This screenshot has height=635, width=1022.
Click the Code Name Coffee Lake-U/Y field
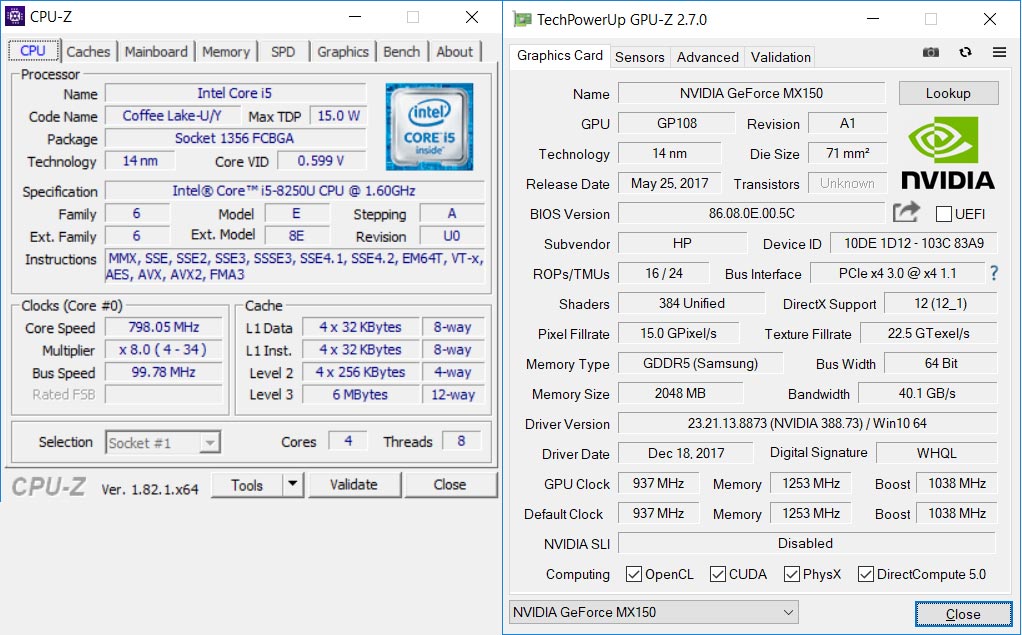(172, 115)
